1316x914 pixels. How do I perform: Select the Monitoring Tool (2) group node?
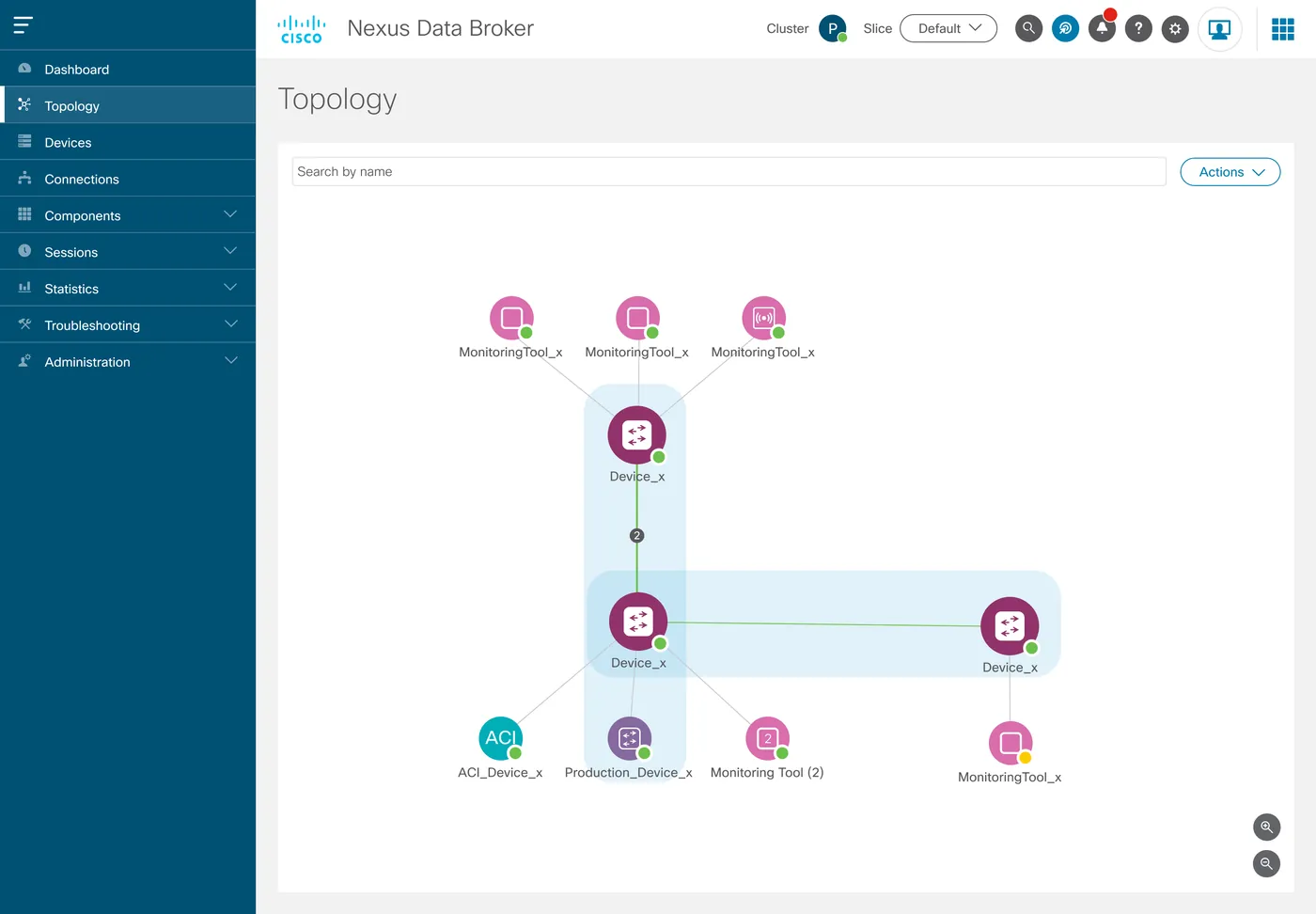(x=767, y=739)
